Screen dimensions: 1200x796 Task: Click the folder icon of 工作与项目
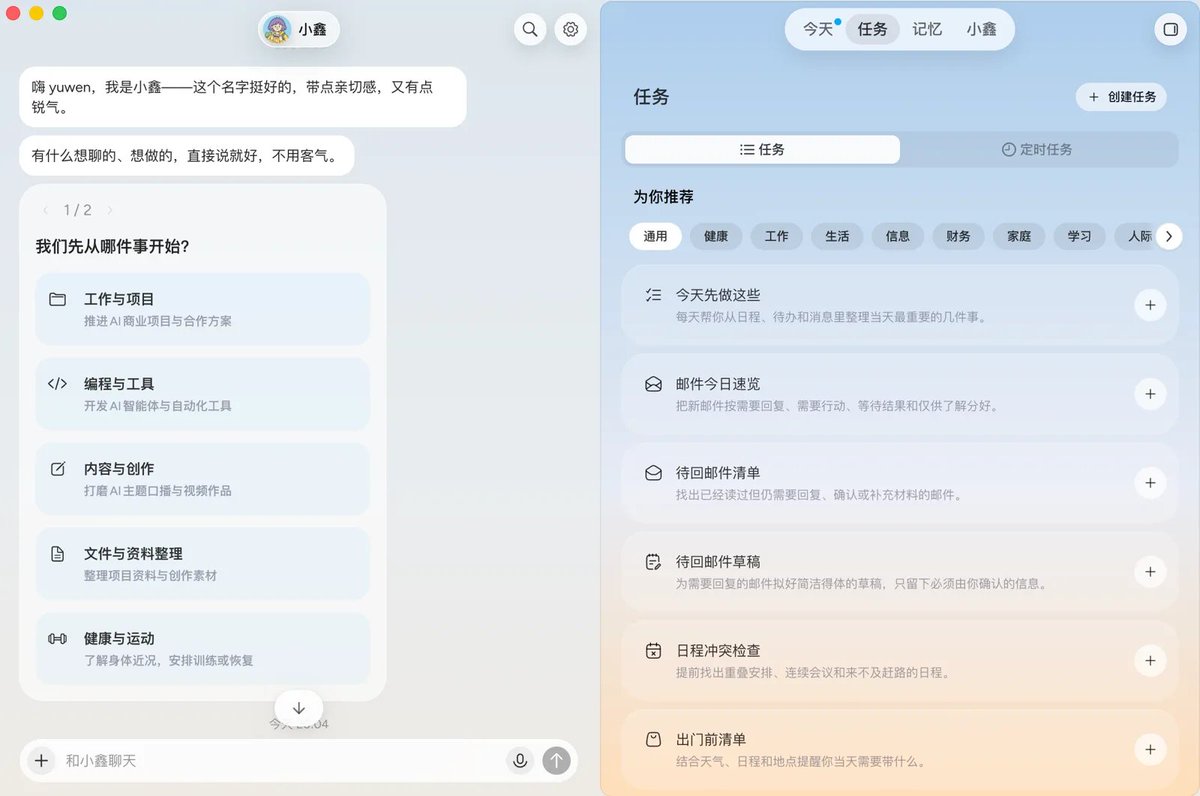[x=57, y=299]
